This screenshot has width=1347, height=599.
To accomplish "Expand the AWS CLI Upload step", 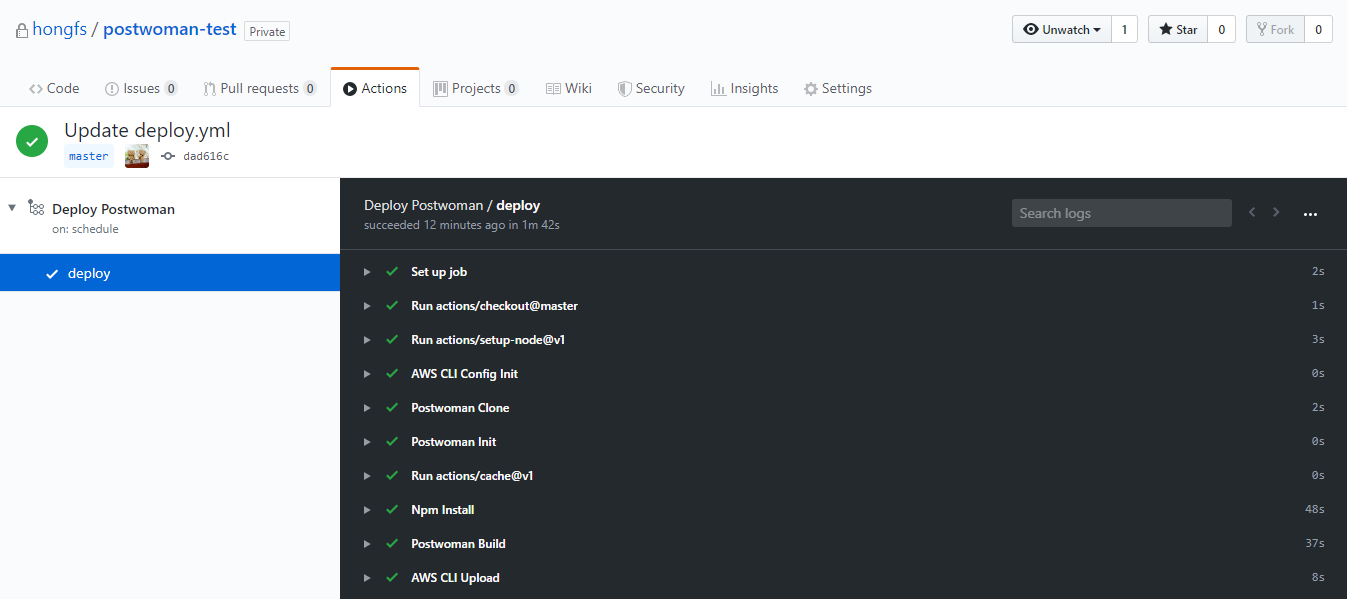I will coord(367,578).
